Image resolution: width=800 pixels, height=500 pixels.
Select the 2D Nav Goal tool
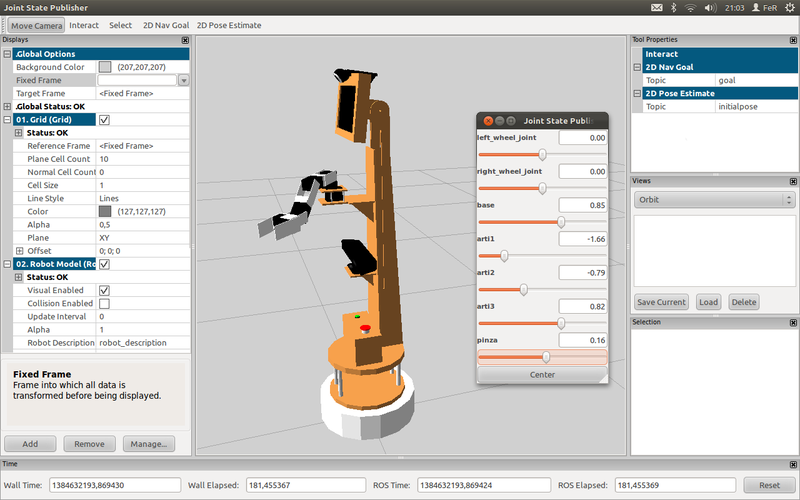pyautogui.click(x=164, y=25)
